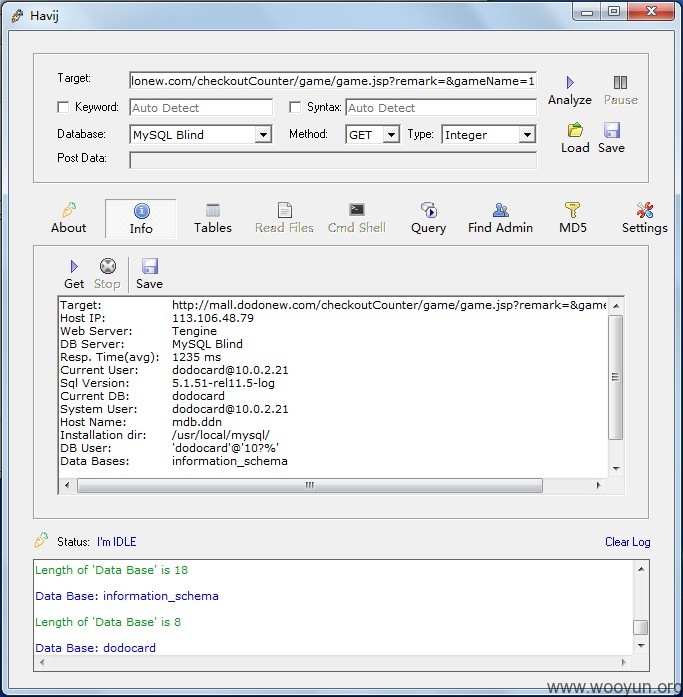Start analysis with the Analyze play icon
The width and height of the screenshot is (683, 697).
pyautogui.click(x=570, y=83)
